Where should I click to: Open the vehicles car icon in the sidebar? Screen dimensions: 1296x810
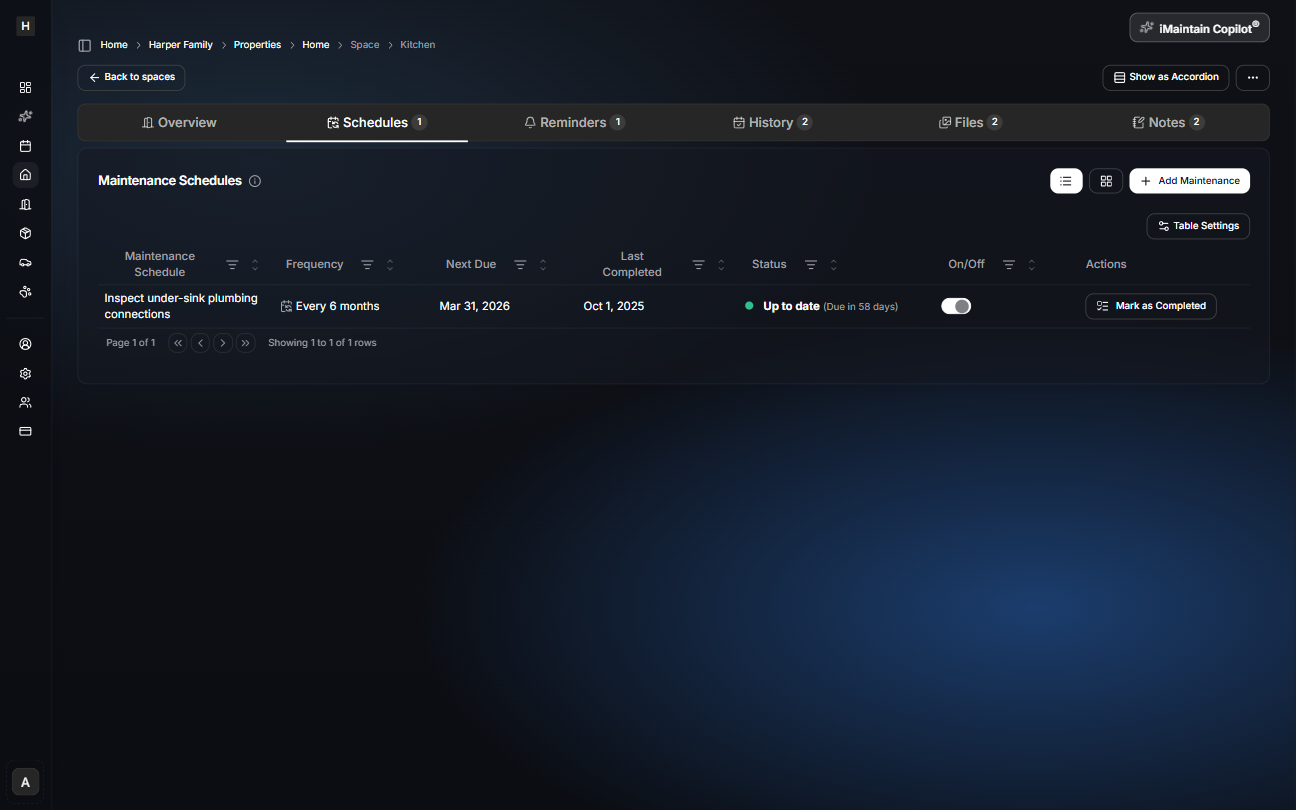[x=25, y=262]
